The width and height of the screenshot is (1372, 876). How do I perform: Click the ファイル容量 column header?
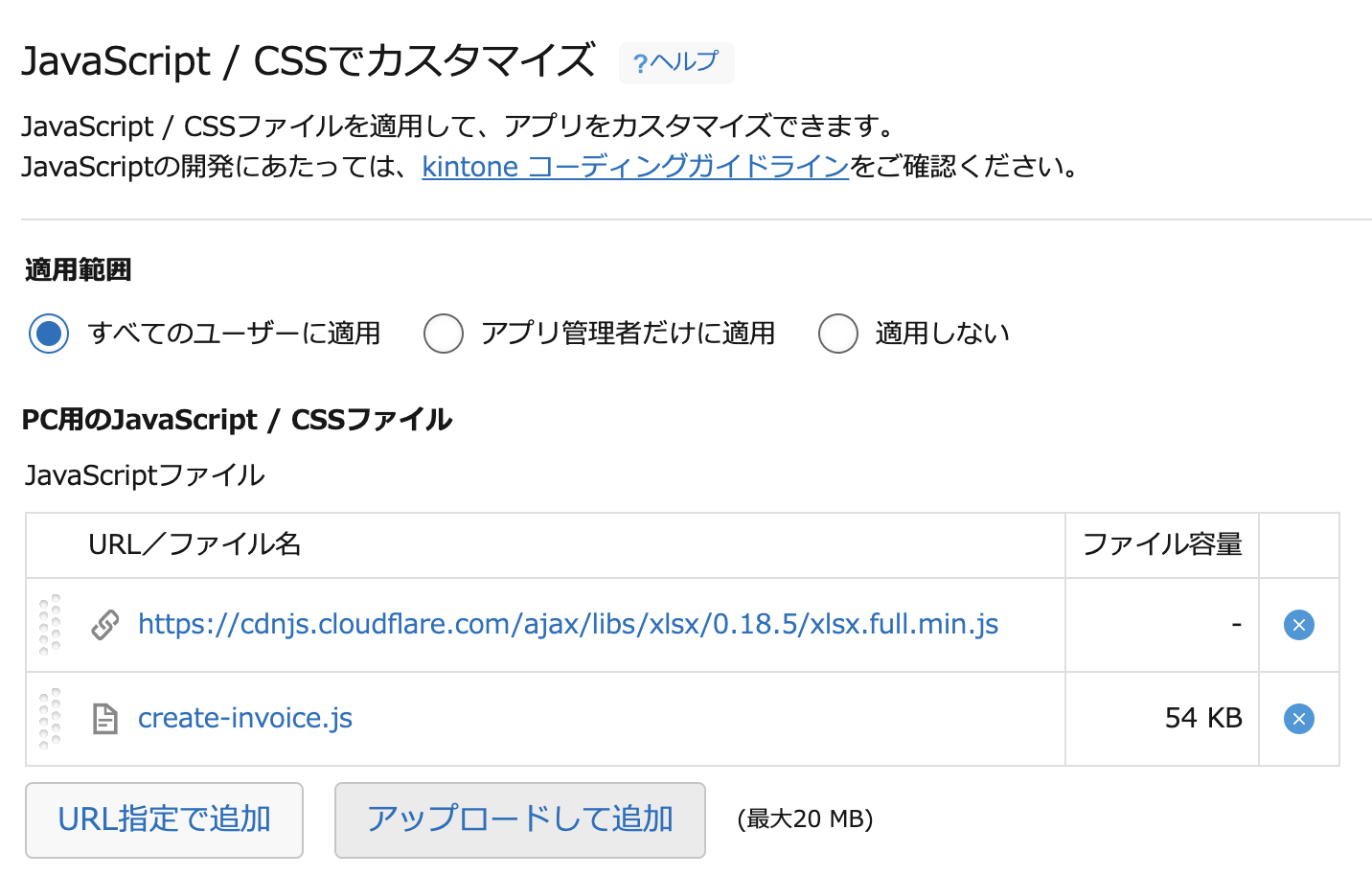coord(1162,544)
